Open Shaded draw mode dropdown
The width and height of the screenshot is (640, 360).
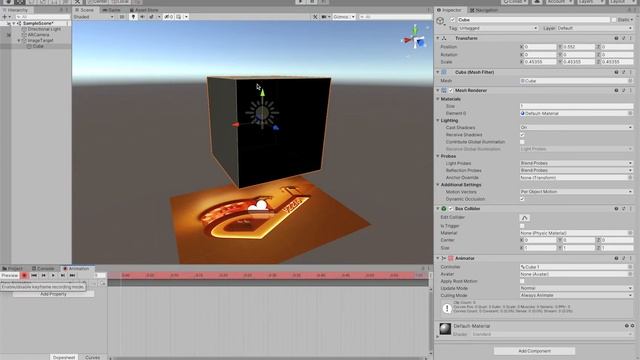[x=94, y=17]
